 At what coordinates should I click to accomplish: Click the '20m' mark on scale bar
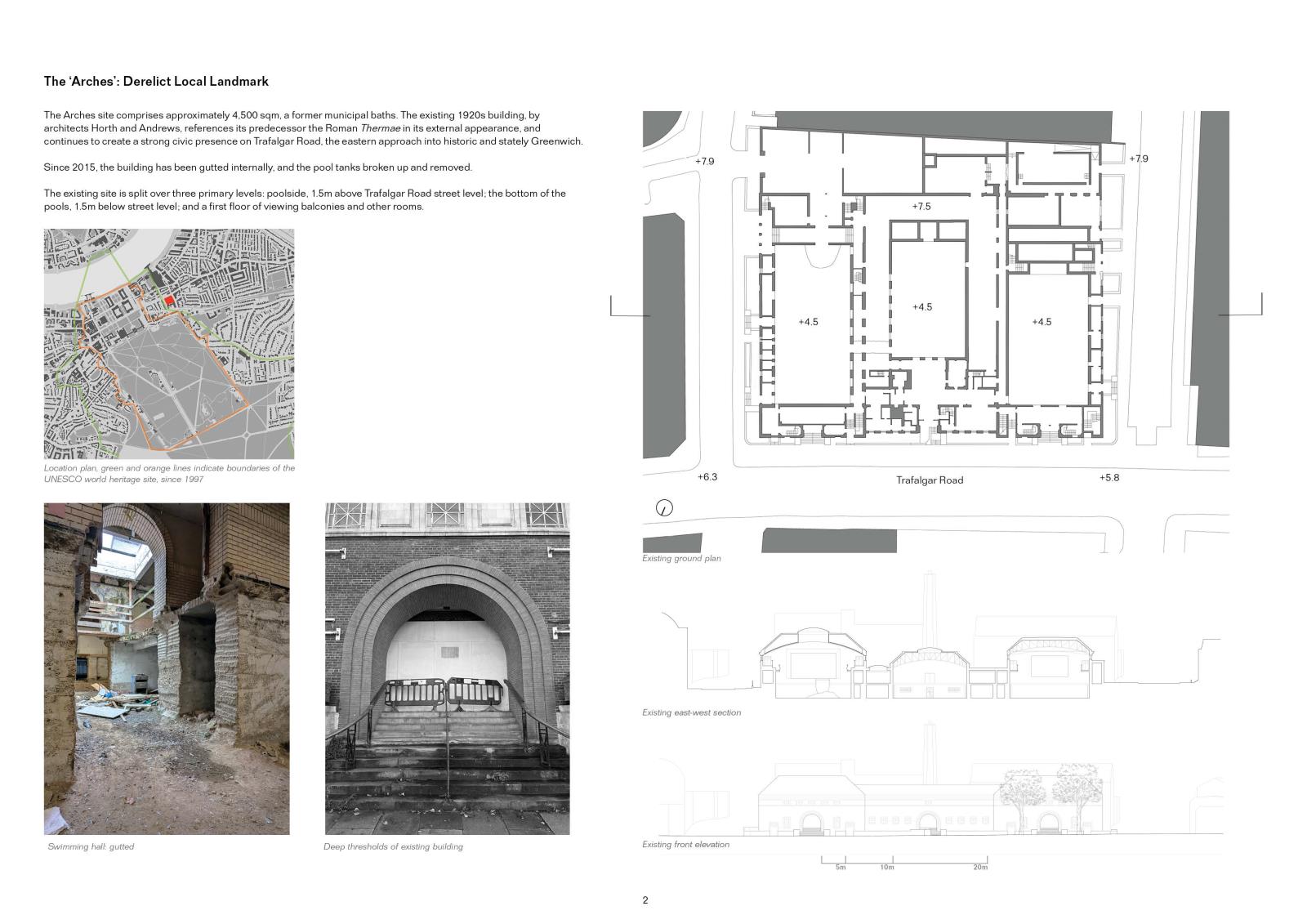(x=980, y=868)
